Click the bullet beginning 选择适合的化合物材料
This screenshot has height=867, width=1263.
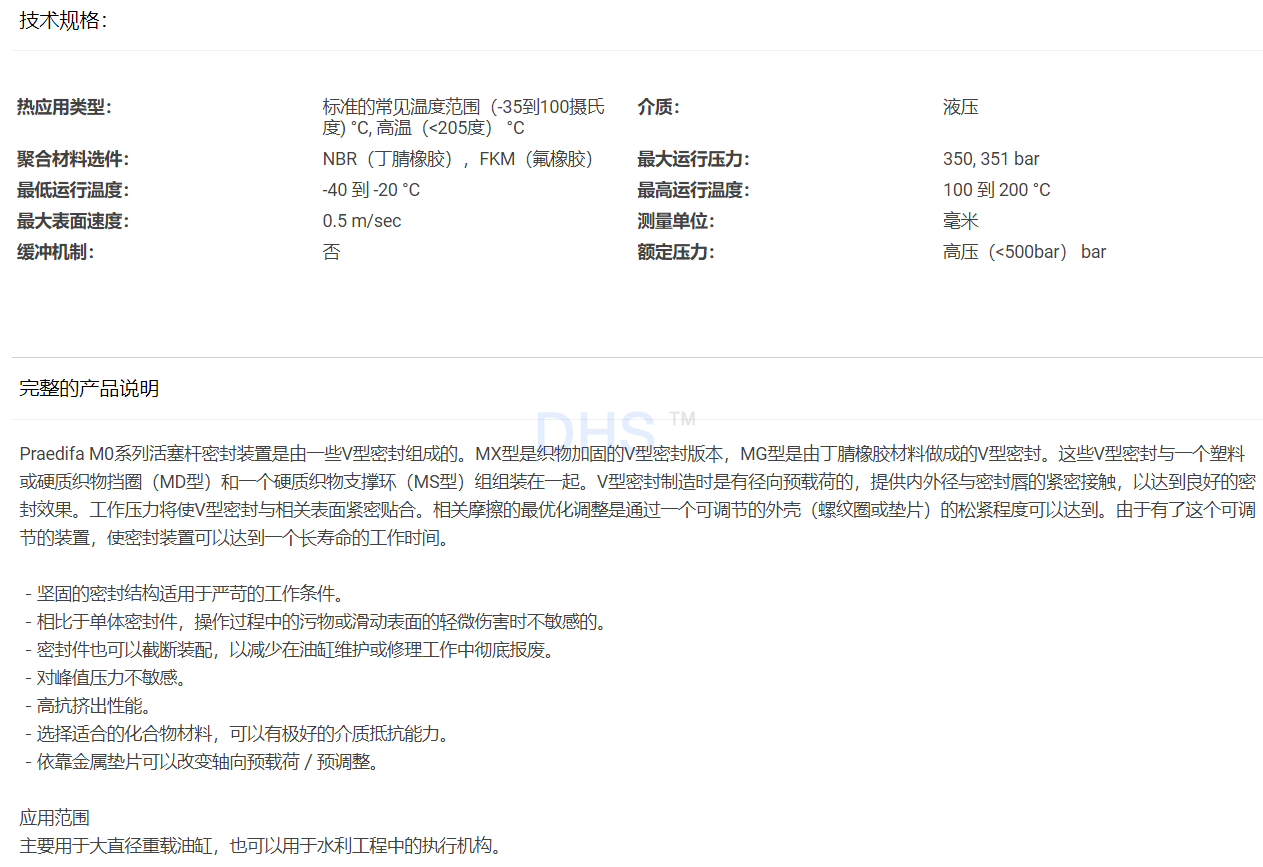(x=237, y=734)
